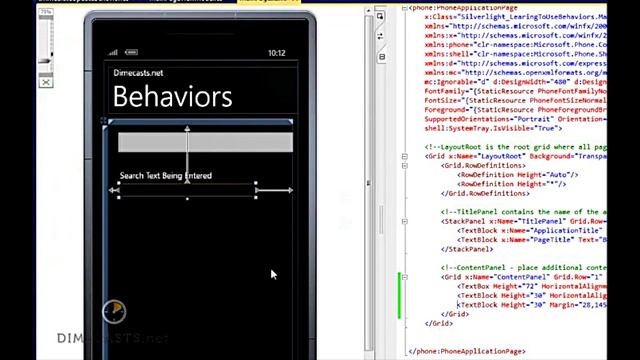The width and height of the screenshot is (640, 360).
Task: Click the right margin arrow of selected TextBlock
Action: coord(274,190)
